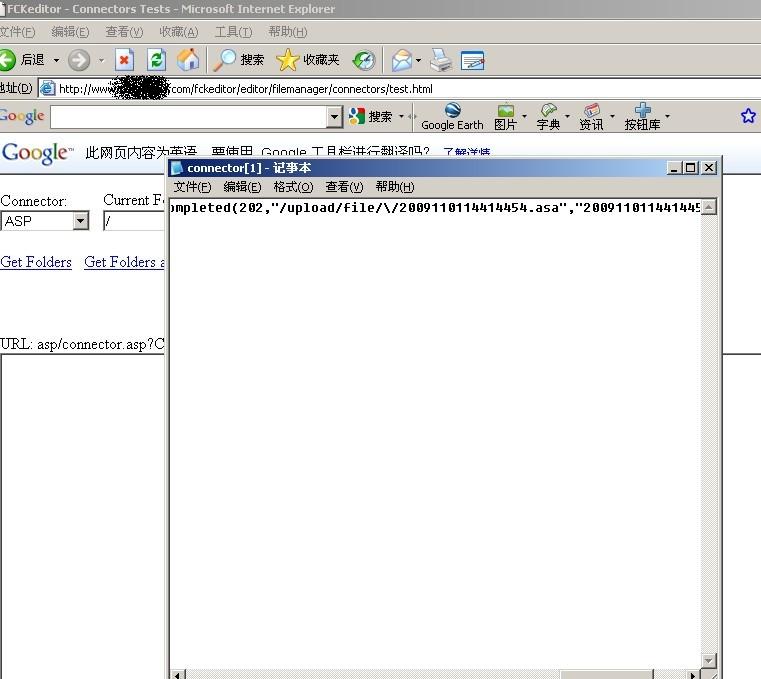
Task: Refresh the page with green arrows icon
Action: click(x=156, y=60)
